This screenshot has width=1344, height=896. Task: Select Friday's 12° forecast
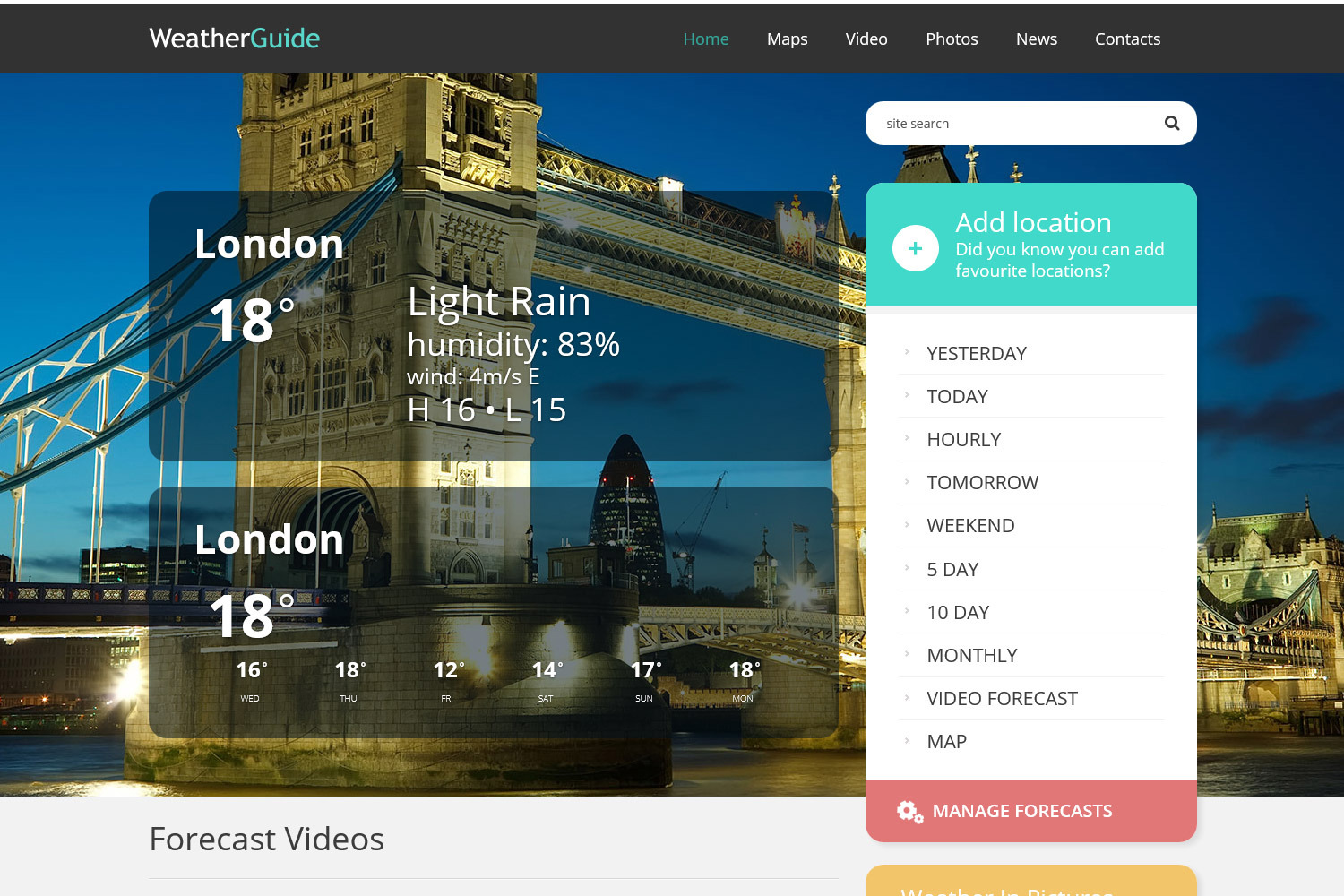coord(446,678)
